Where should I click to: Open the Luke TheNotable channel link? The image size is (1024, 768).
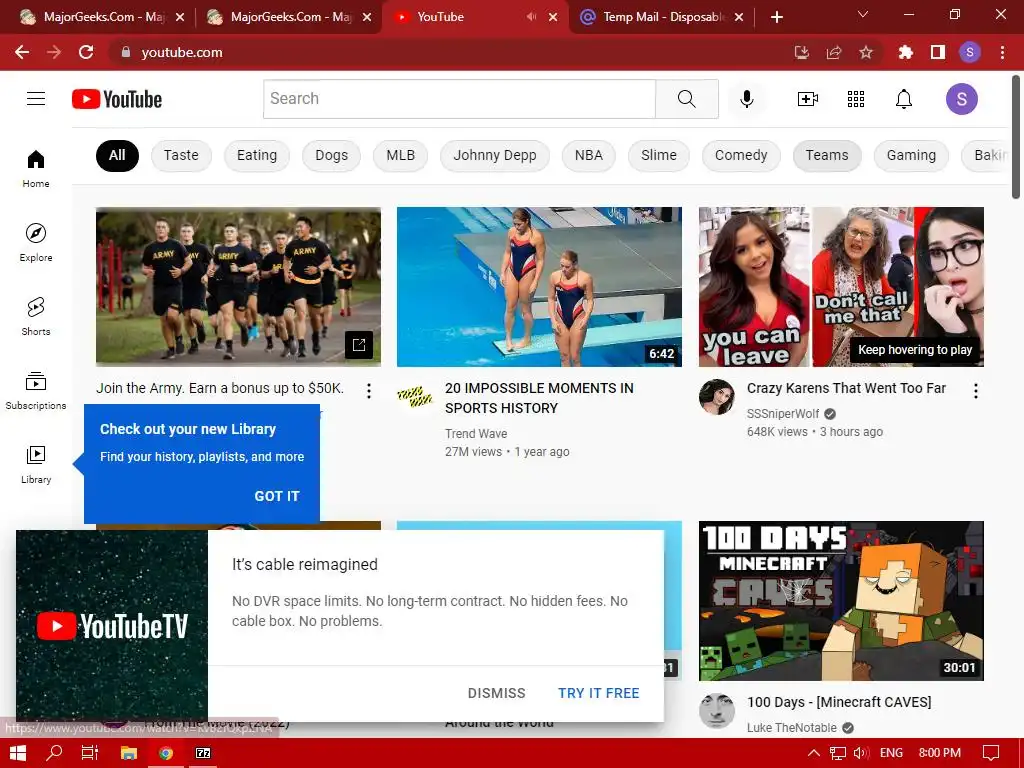tap(792, 728)
